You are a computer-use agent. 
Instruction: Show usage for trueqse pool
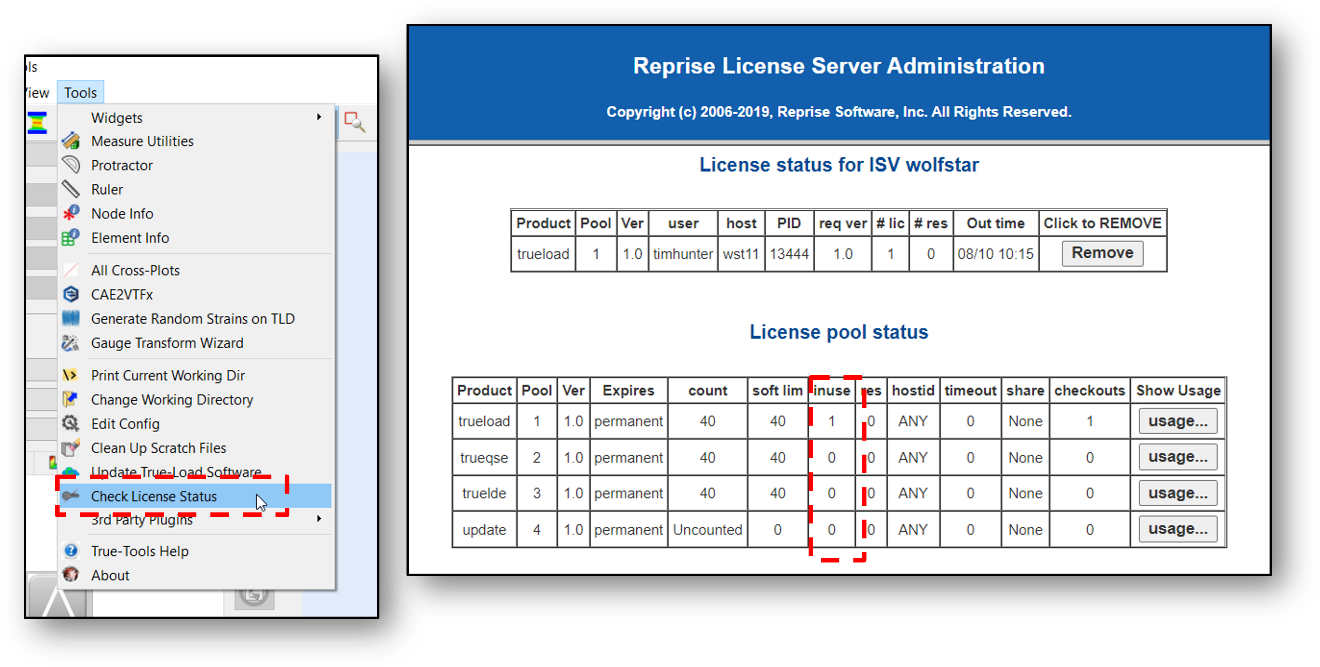1178,457
